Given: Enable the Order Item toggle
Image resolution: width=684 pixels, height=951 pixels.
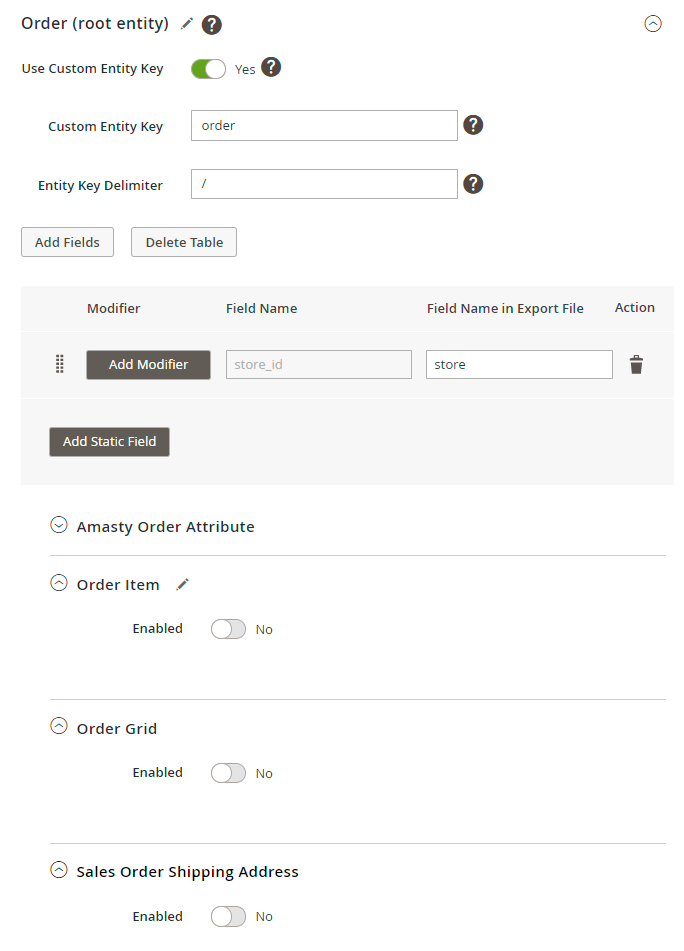Looking at the screenshot, I should coord(228,629).
